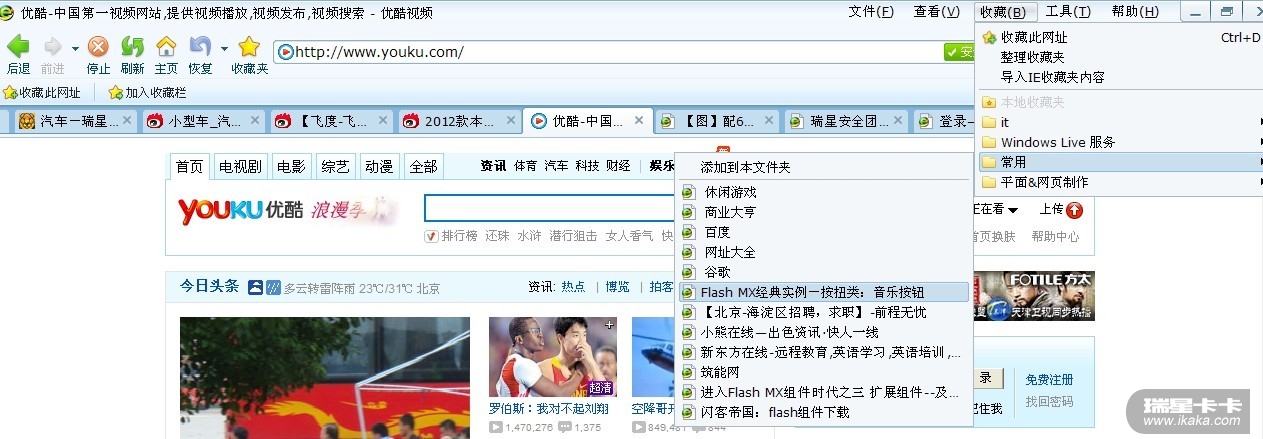Open the 工具(T) menu

point(1068,12)
